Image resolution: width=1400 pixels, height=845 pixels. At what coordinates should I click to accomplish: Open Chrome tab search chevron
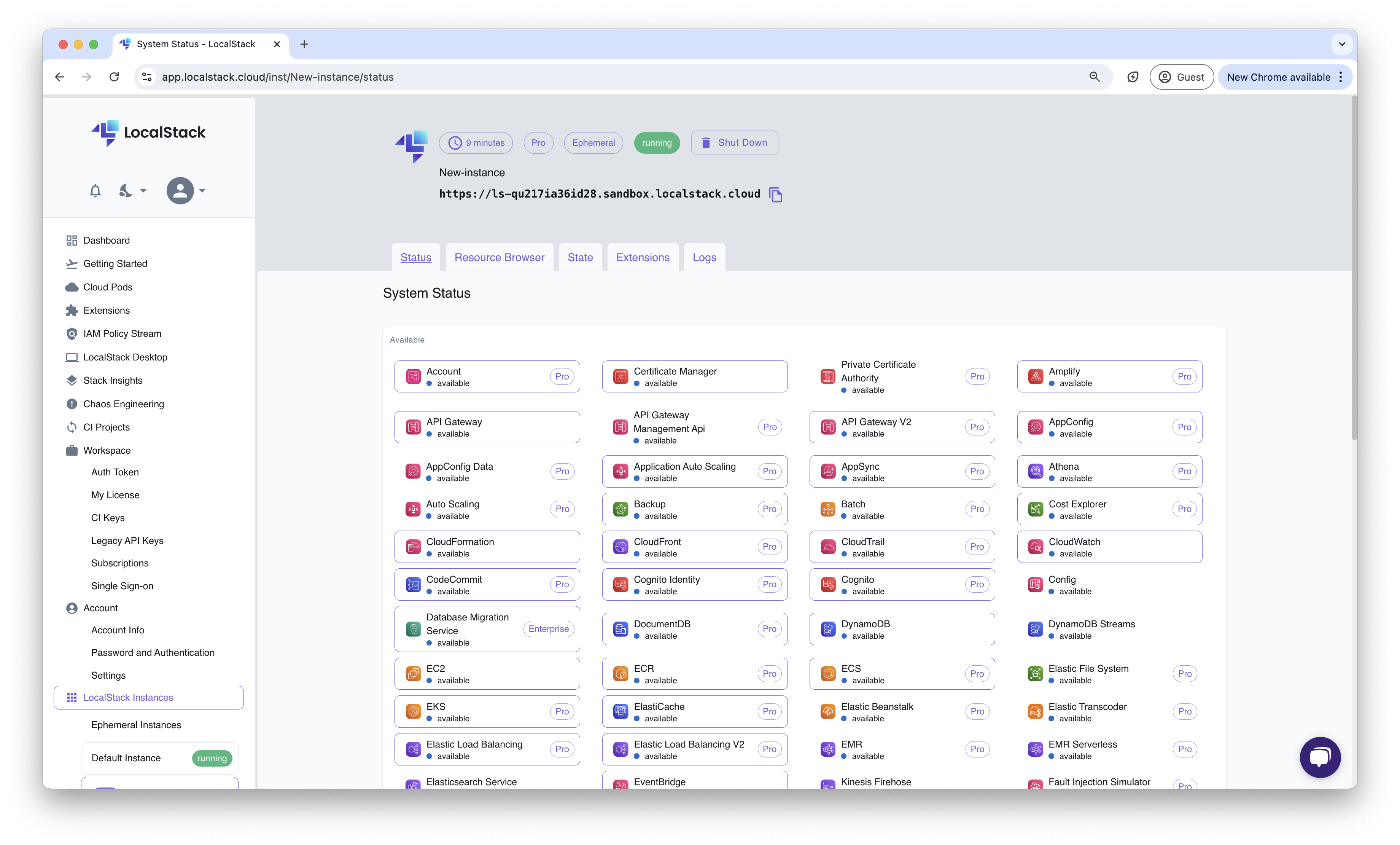click(x=1341, y=44)
